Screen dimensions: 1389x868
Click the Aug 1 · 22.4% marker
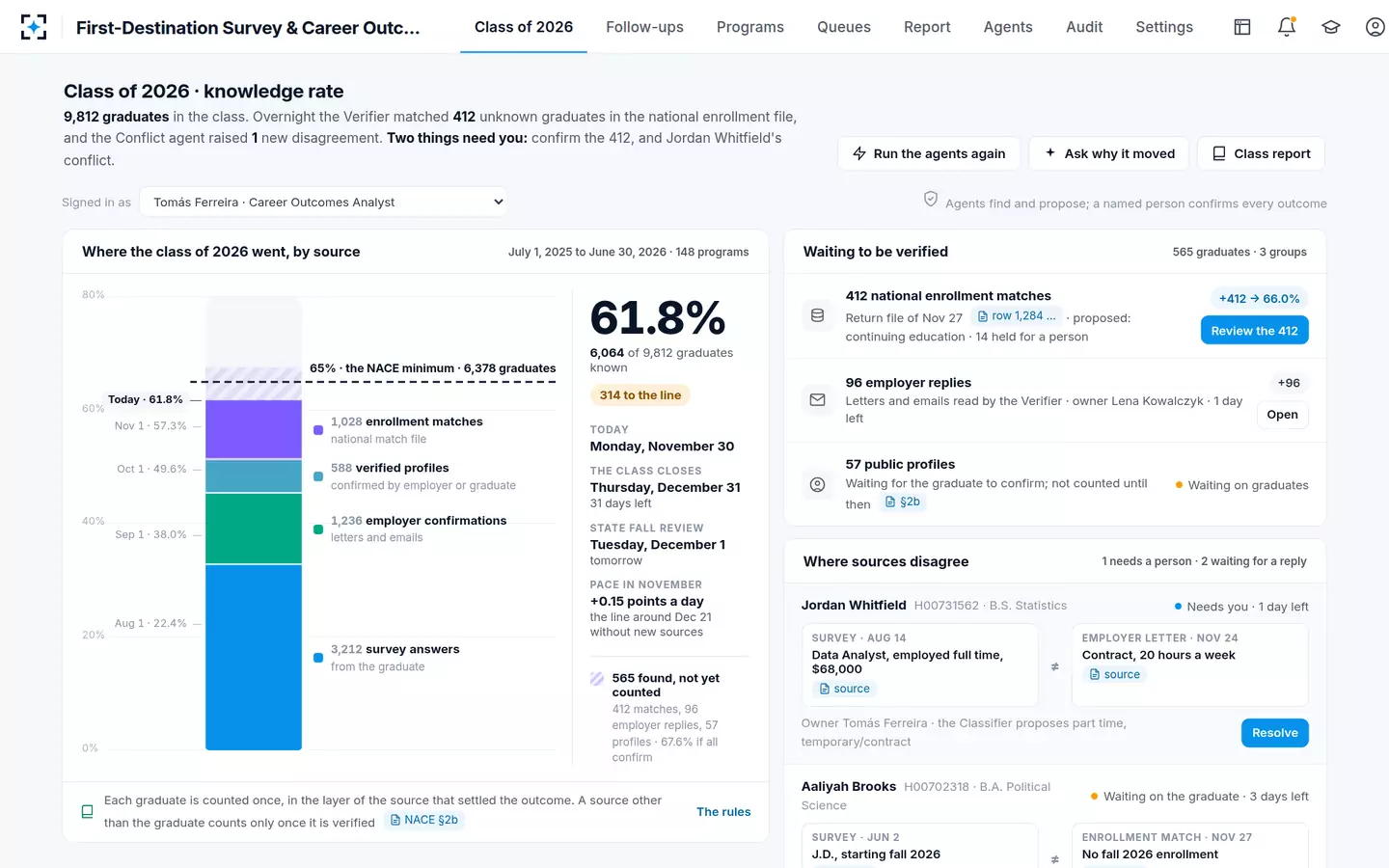150,623
